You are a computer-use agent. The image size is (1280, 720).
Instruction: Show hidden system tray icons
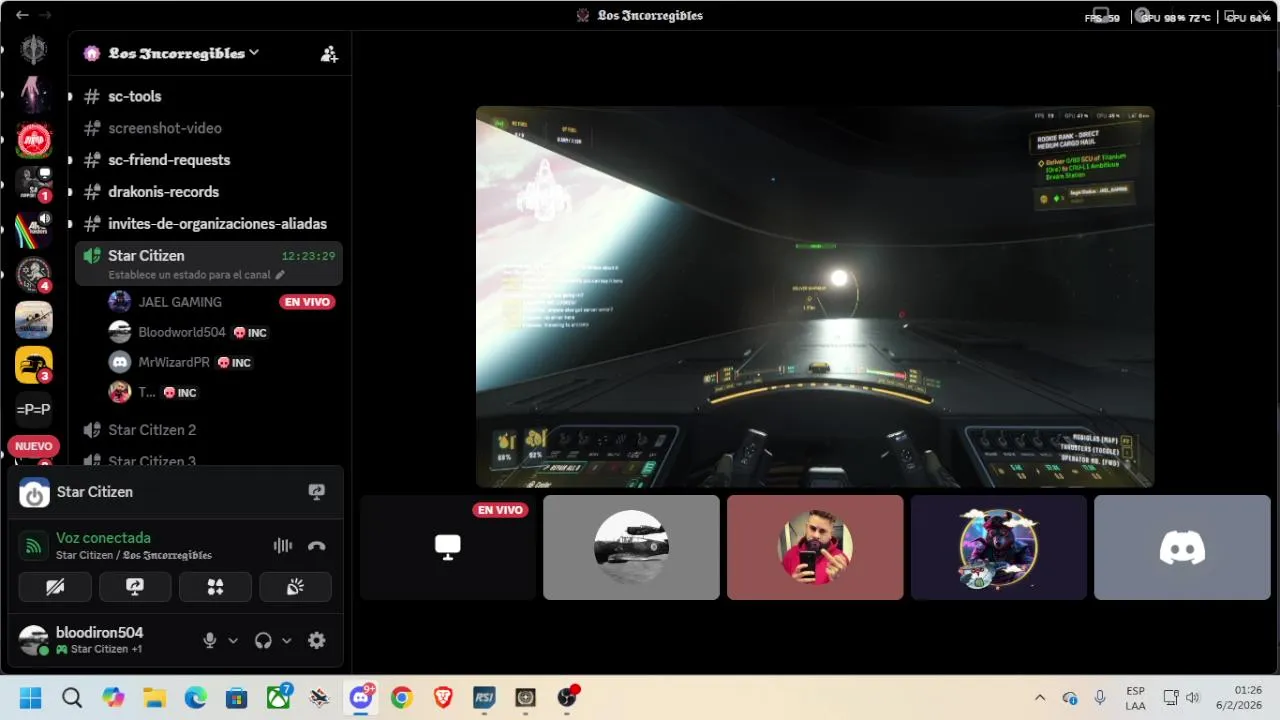point(1040,698)
